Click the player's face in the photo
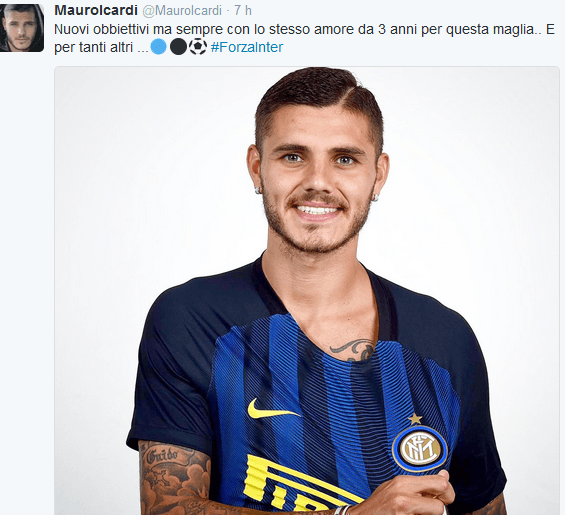Viewport: 565px width, 515px height. click(x=317, y=180)
